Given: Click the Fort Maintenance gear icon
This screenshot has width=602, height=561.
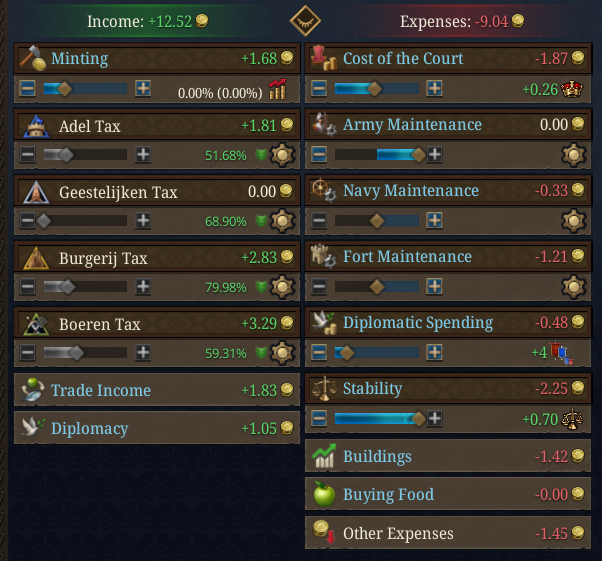Looking at the screenshot, I should pyautogui.click(x=573, y=287).
